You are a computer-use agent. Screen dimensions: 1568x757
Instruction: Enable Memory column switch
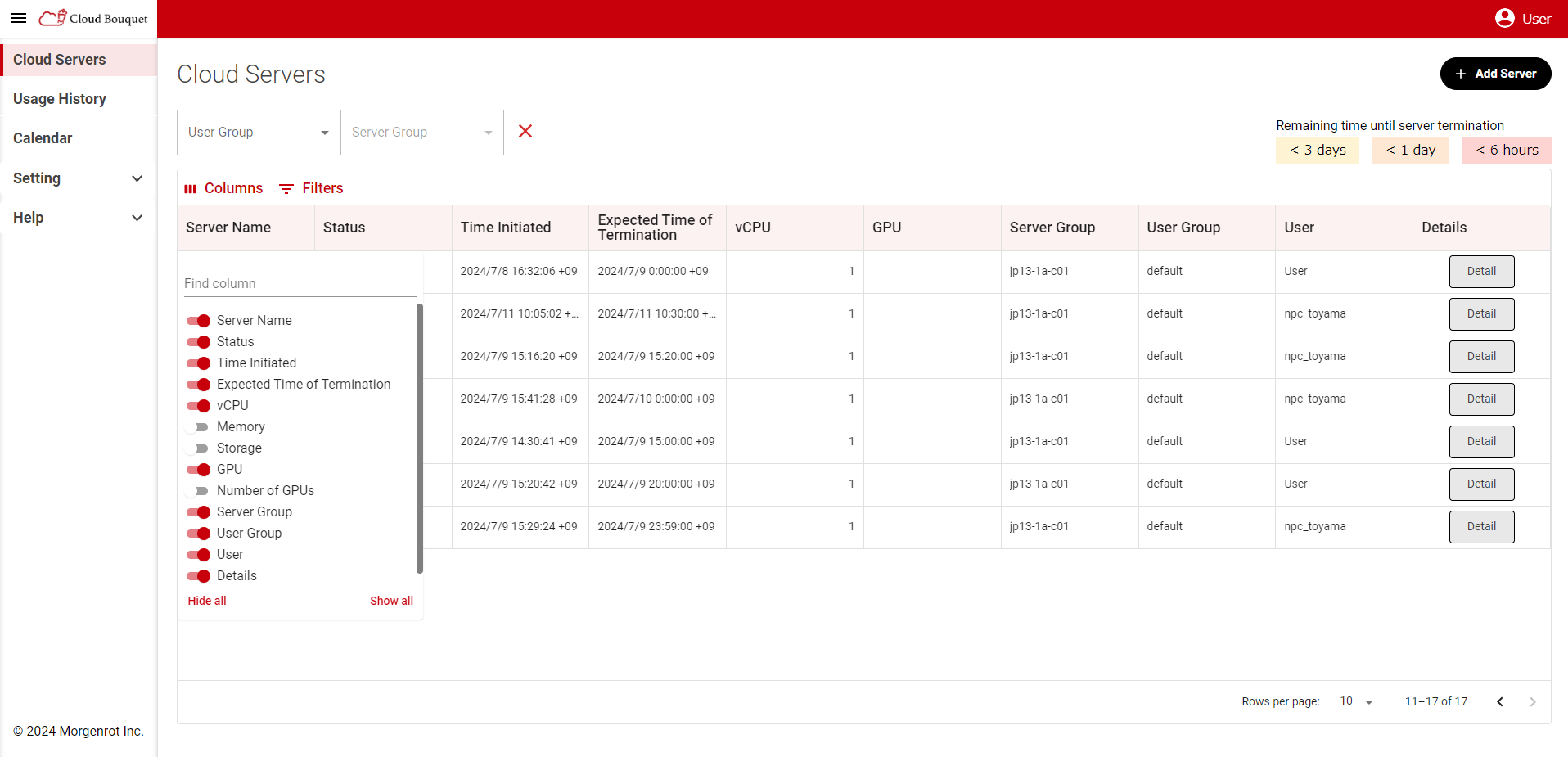[x=198, y=426]
